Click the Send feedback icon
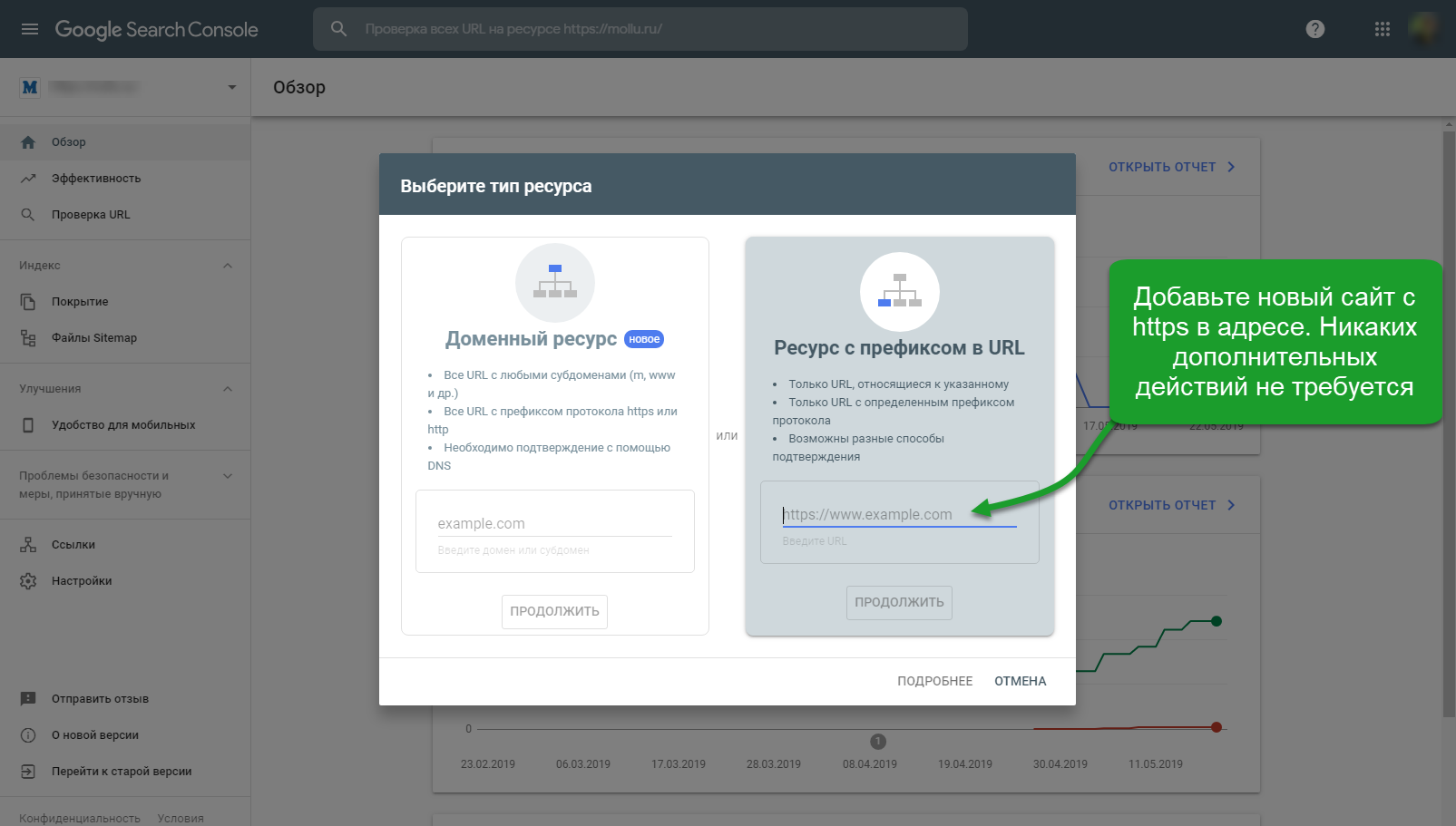Viewport: 1456px width, 826px height. (x=28, y=699)
